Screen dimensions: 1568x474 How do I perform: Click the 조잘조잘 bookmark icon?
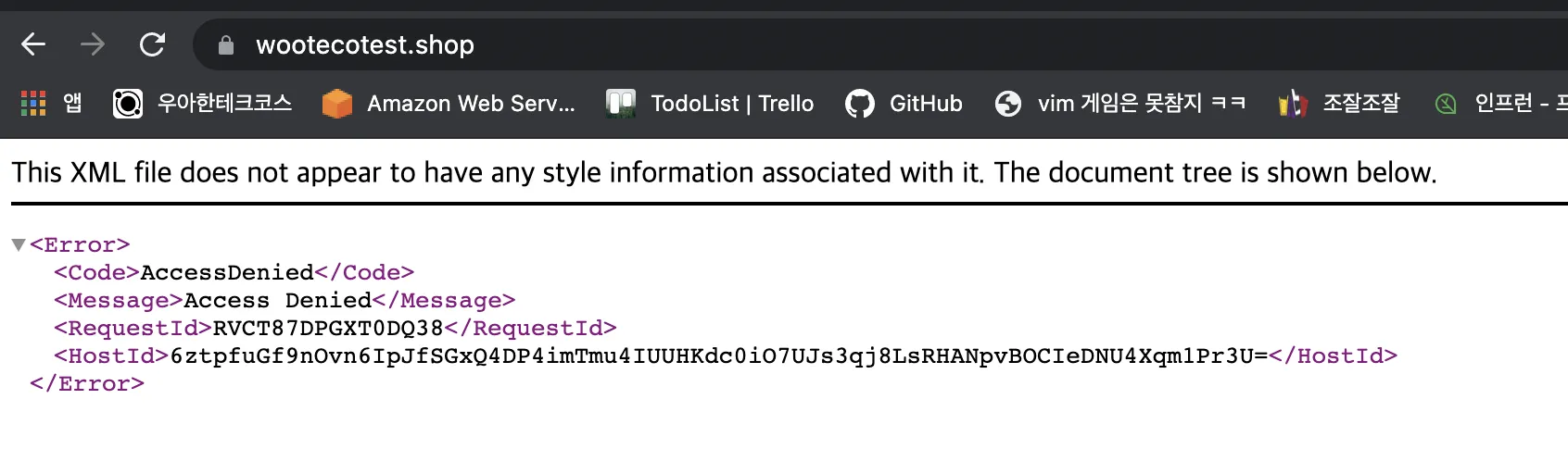1293,104
